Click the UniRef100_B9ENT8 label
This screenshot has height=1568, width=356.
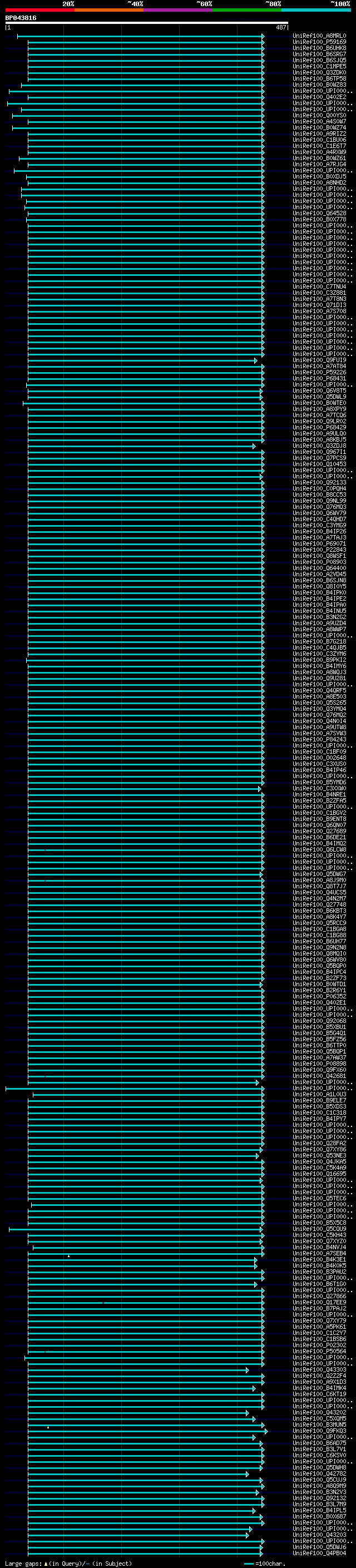[x=319, y=819]
